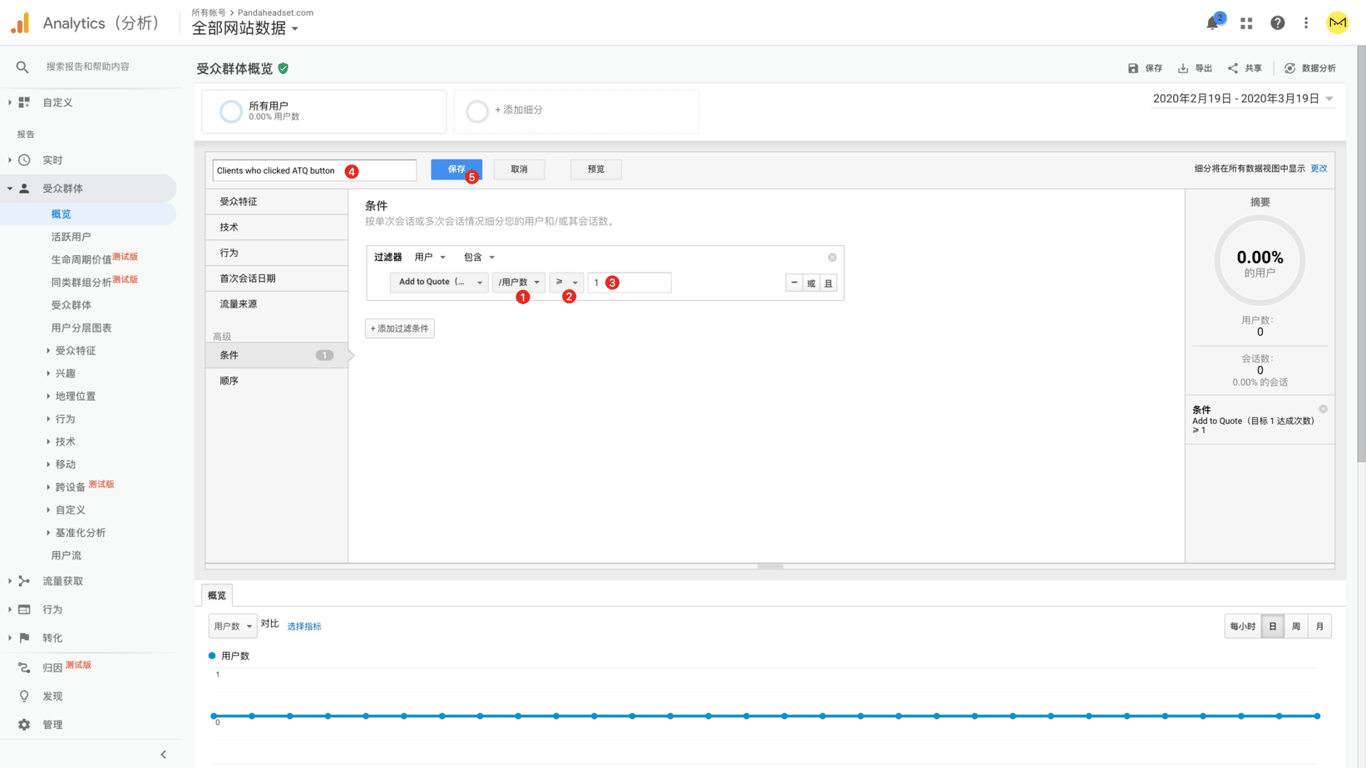Click the export (导出) icon

click(1183, 68)
